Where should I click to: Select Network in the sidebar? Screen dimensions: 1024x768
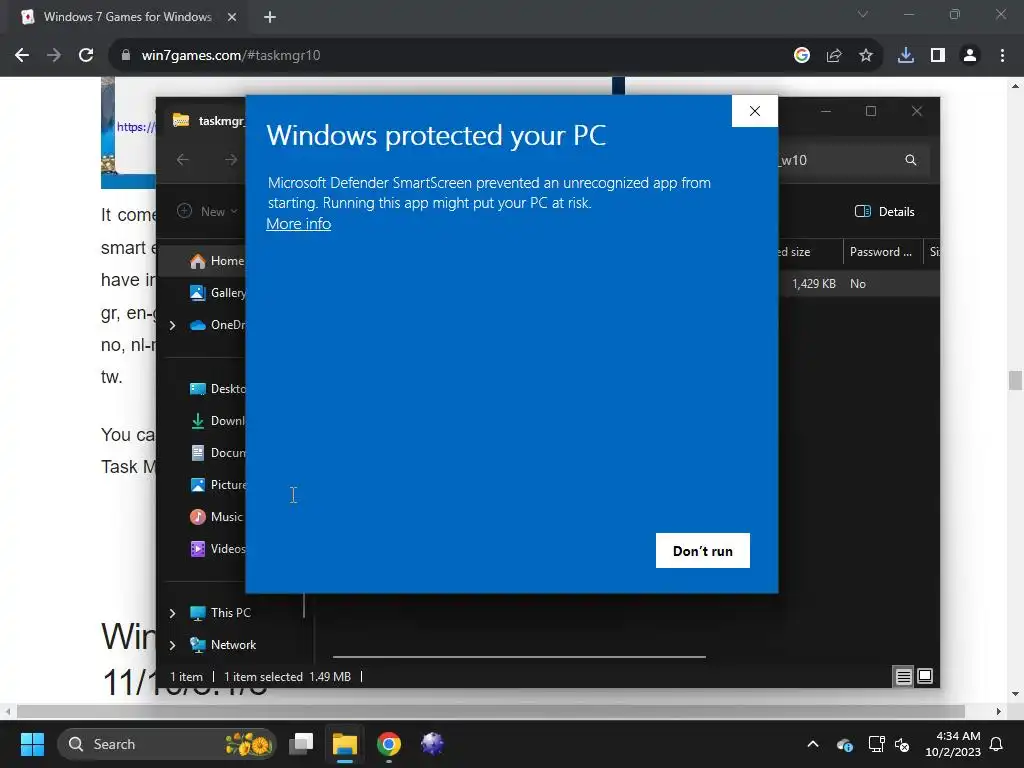pos(223,645)
